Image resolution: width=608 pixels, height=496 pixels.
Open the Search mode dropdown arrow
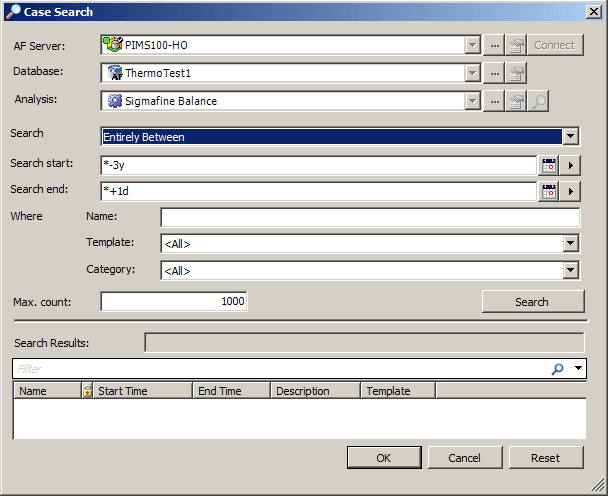click(x=570, y=136)
